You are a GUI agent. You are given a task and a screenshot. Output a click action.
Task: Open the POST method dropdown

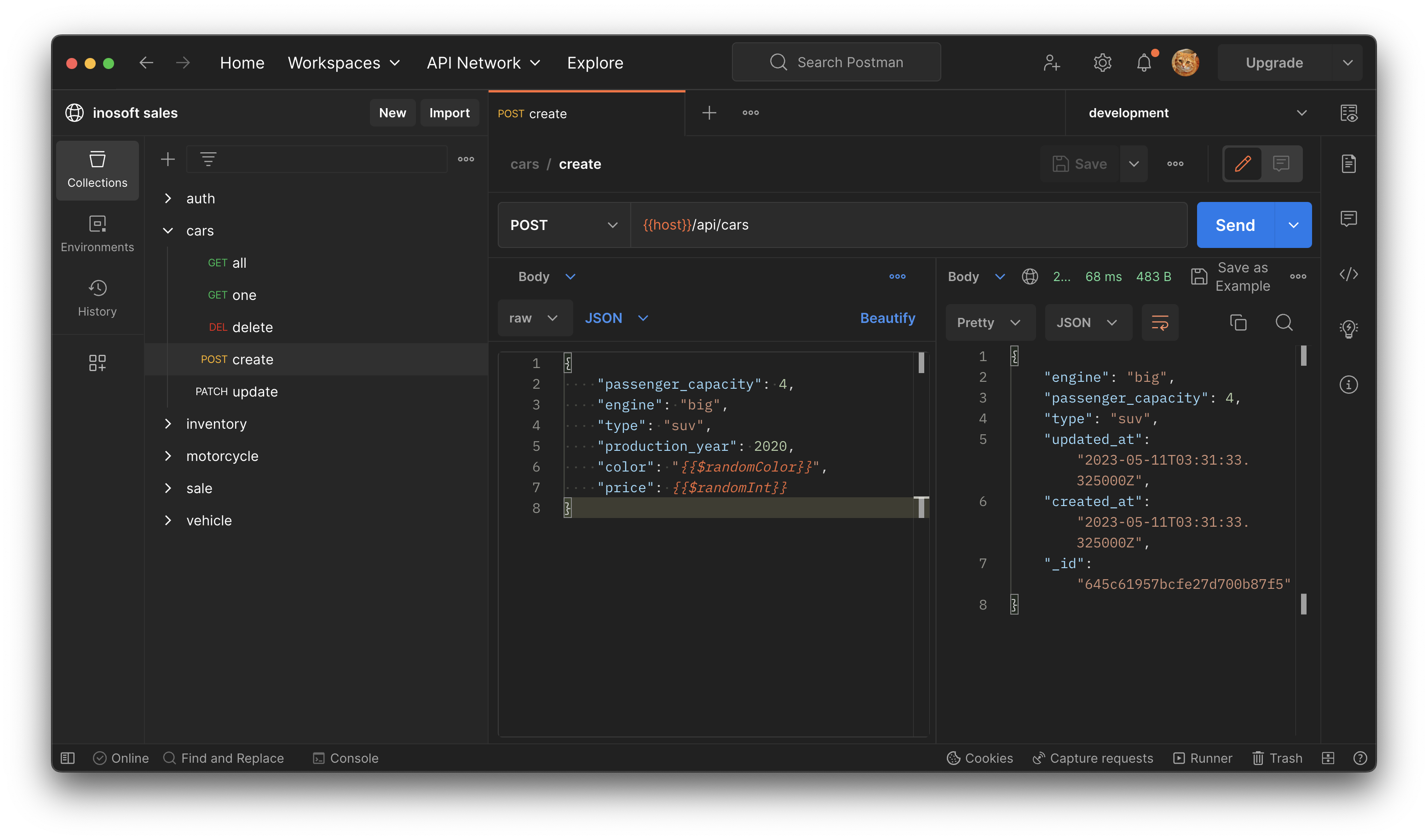coord(564,225)
